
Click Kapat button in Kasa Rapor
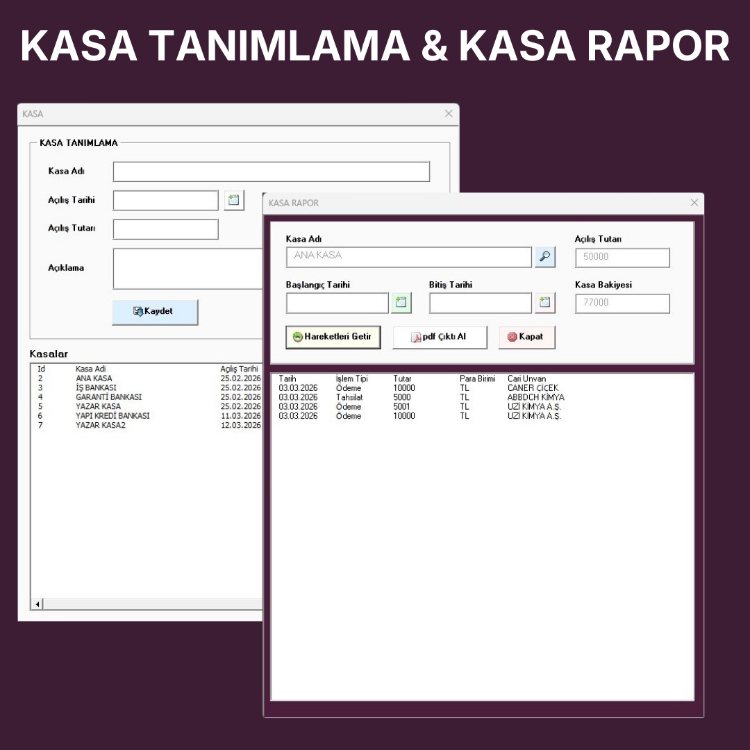[527, 337]
